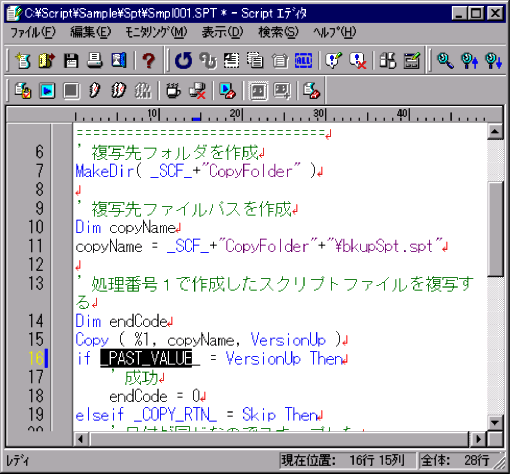Click the grayed multi-footprint icon

(143, 91)
